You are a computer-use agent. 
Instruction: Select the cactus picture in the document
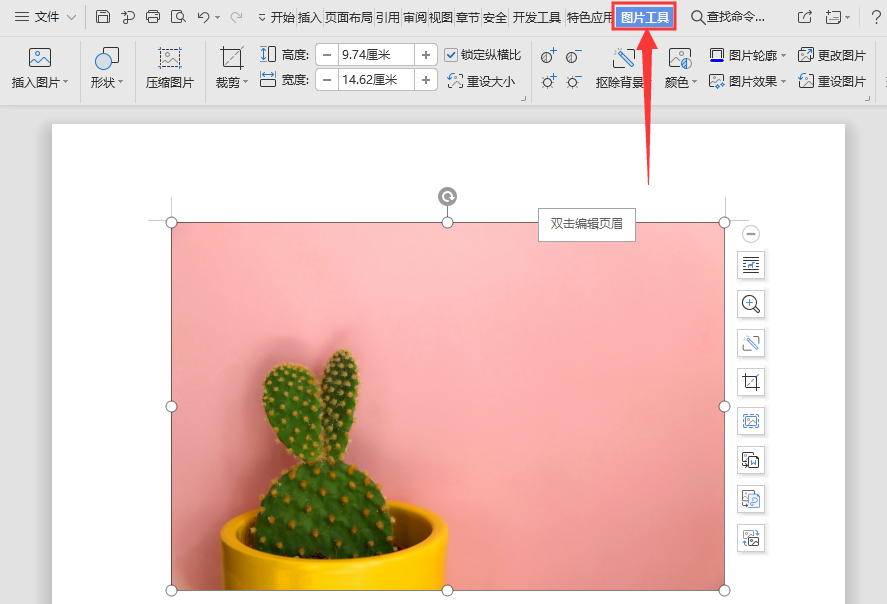click(x=447, y=406)
